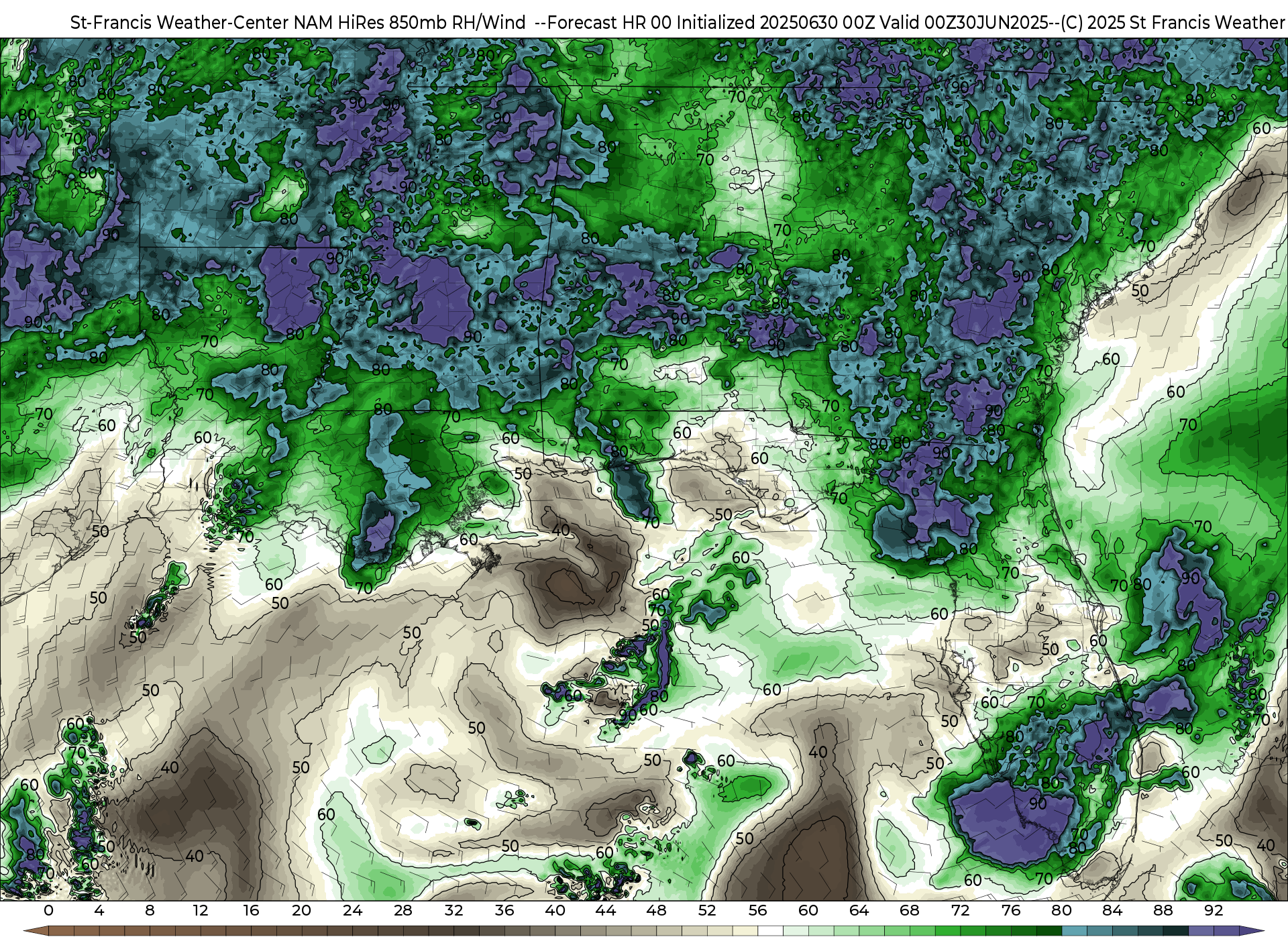The image size is (1288, 939).
Task: Click the colorbar tick label "12"
Action: pos(201,911)
